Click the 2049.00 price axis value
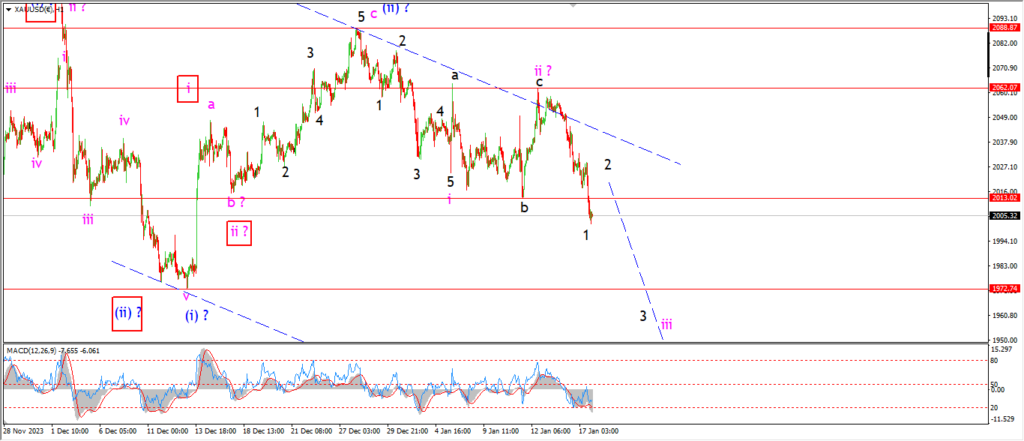1024x441 pixels. pyautogui.click(x=1006, y=118)
